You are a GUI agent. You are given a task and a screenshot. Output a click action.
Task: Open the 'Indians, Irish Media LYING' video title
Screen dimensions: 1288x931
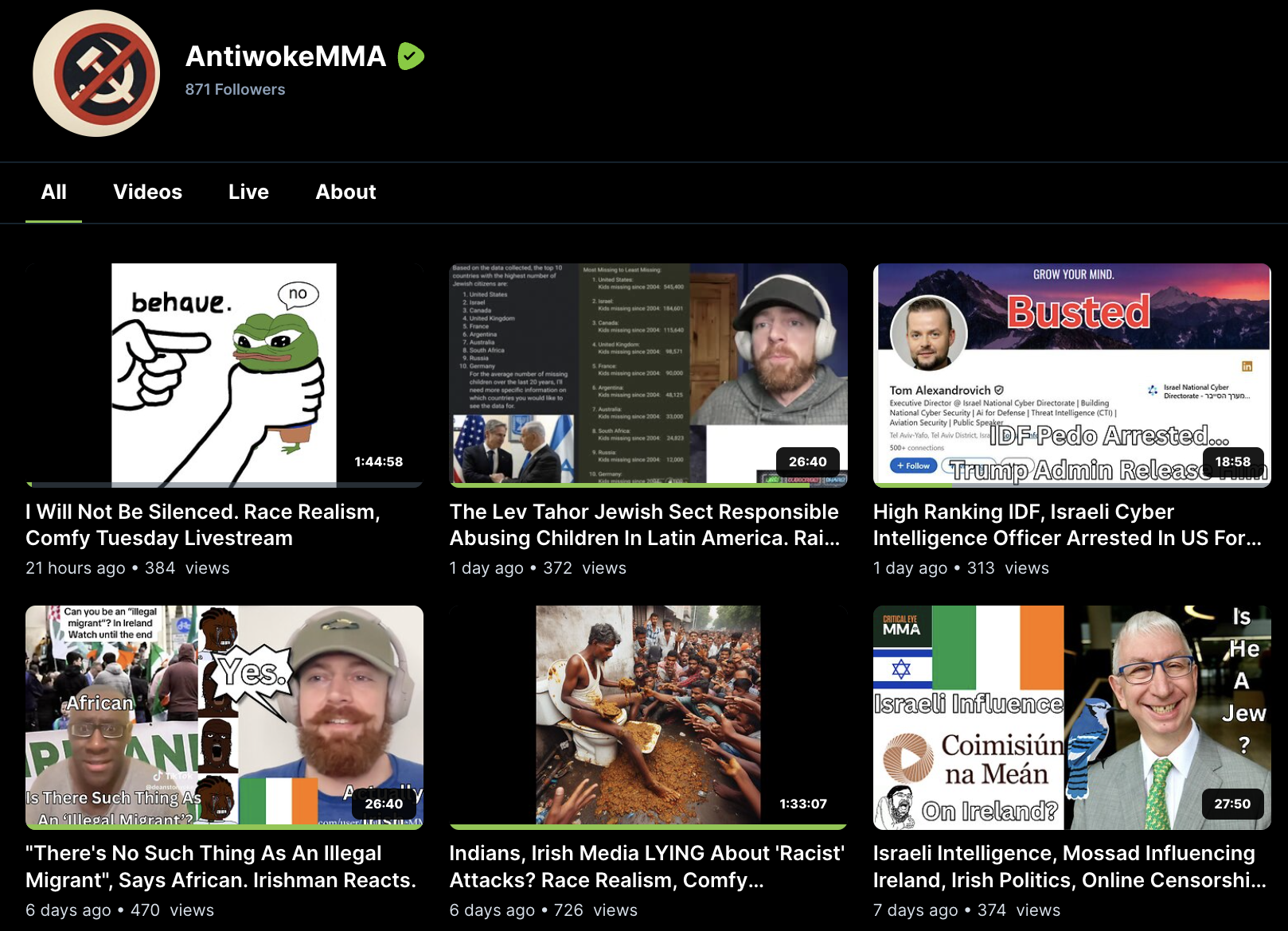647,867
